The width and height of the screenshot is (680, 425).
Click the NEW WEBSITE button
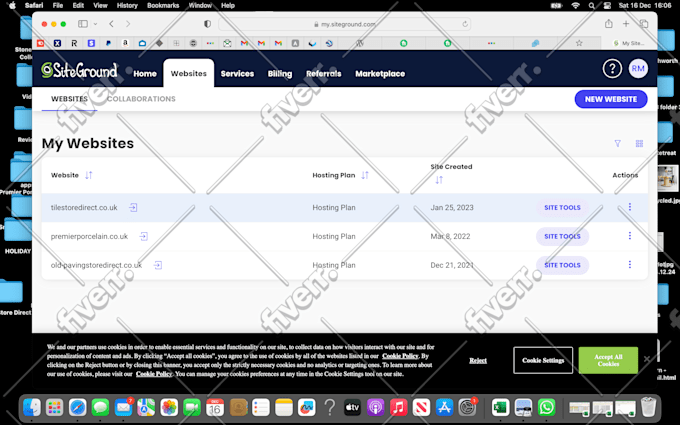point(611,99)
